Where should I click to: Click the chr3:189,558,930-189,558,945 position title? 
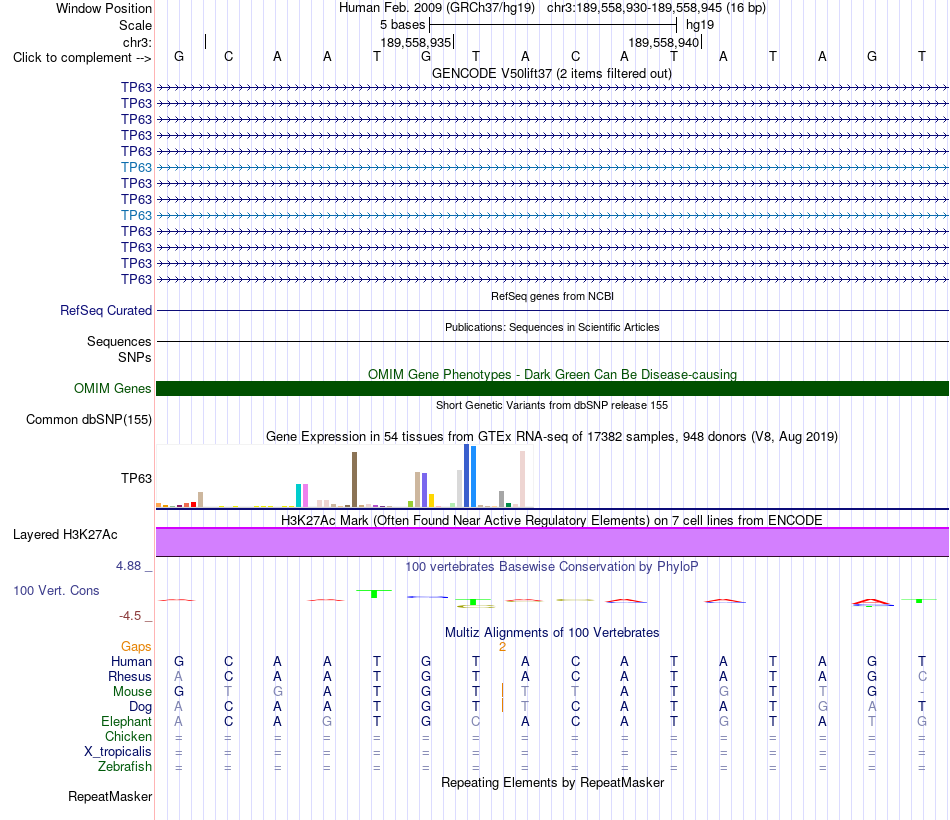tap(656, 8)
